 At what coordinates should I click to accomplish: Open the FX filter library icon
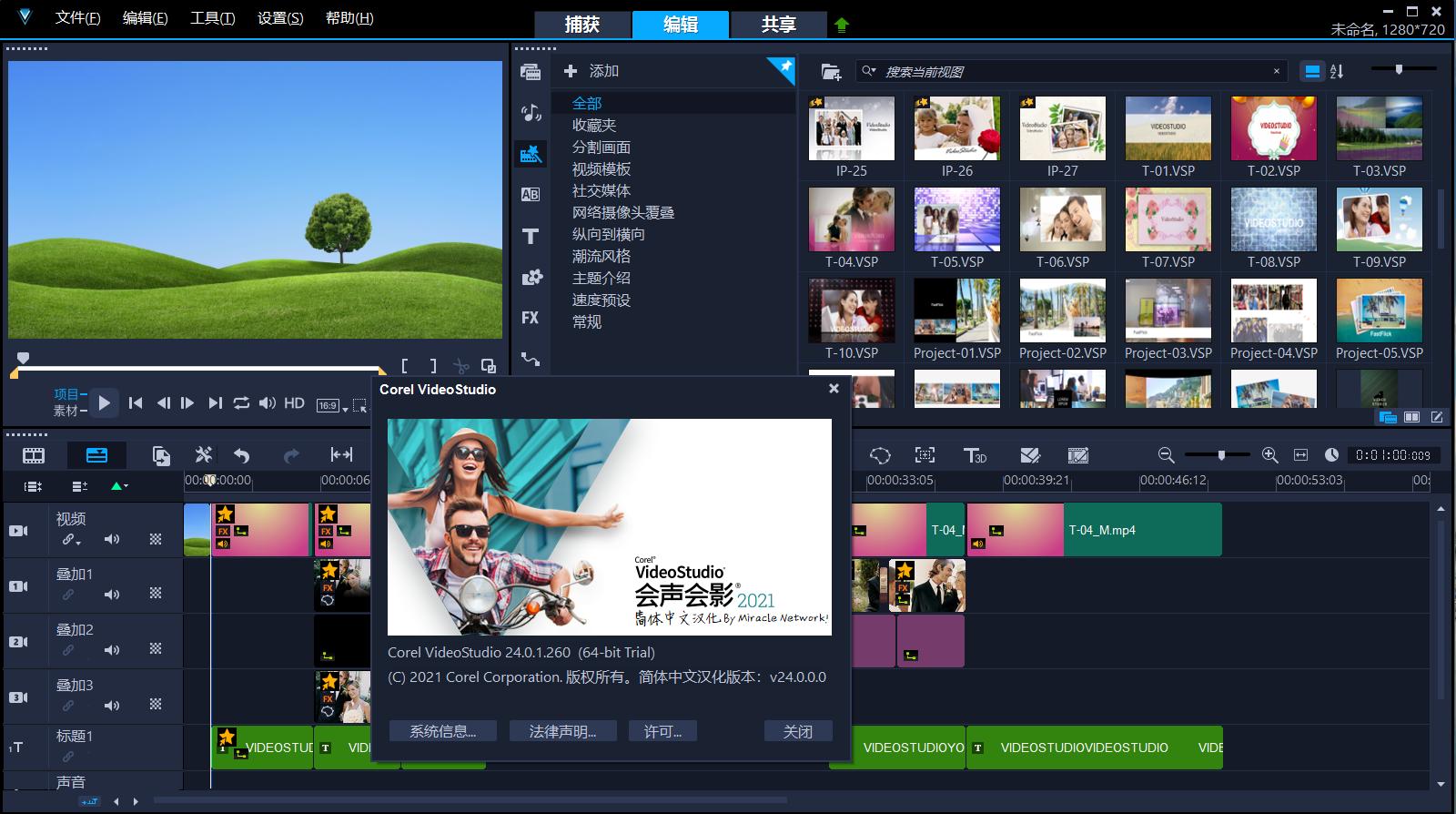tap(531, 318)
